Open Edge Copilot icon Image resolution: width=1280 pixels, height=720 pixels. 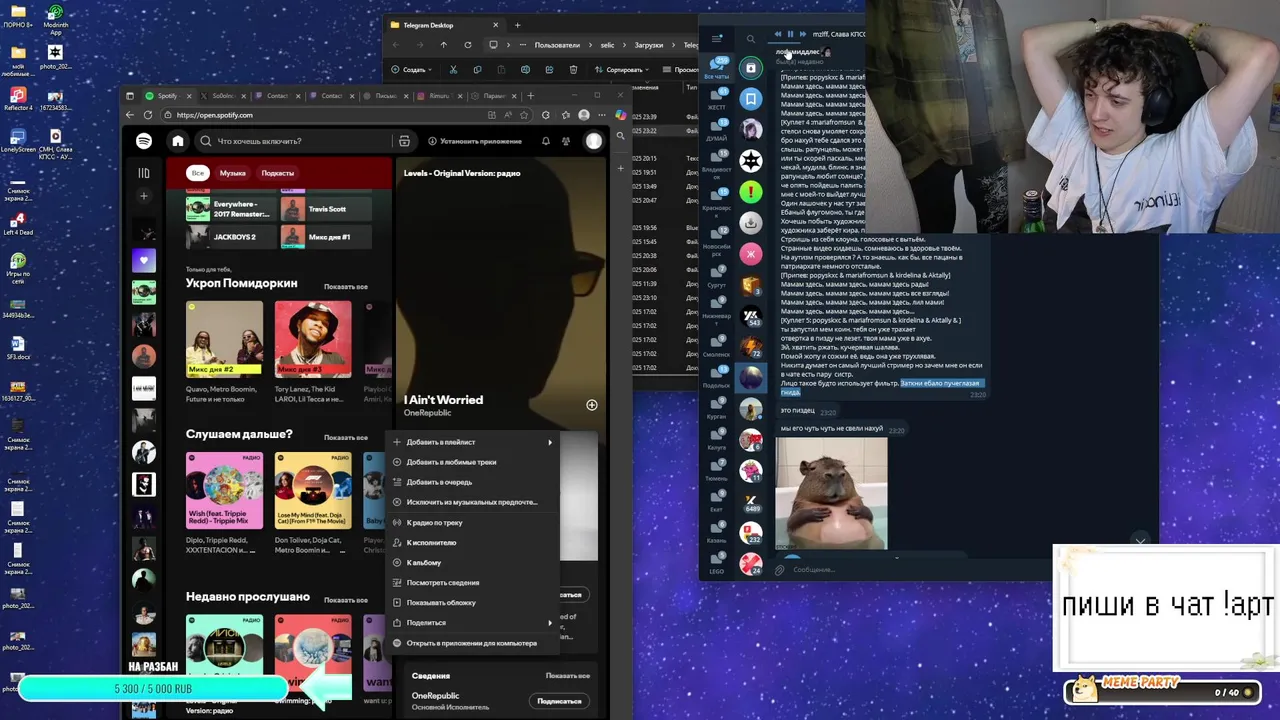point(621,115)
